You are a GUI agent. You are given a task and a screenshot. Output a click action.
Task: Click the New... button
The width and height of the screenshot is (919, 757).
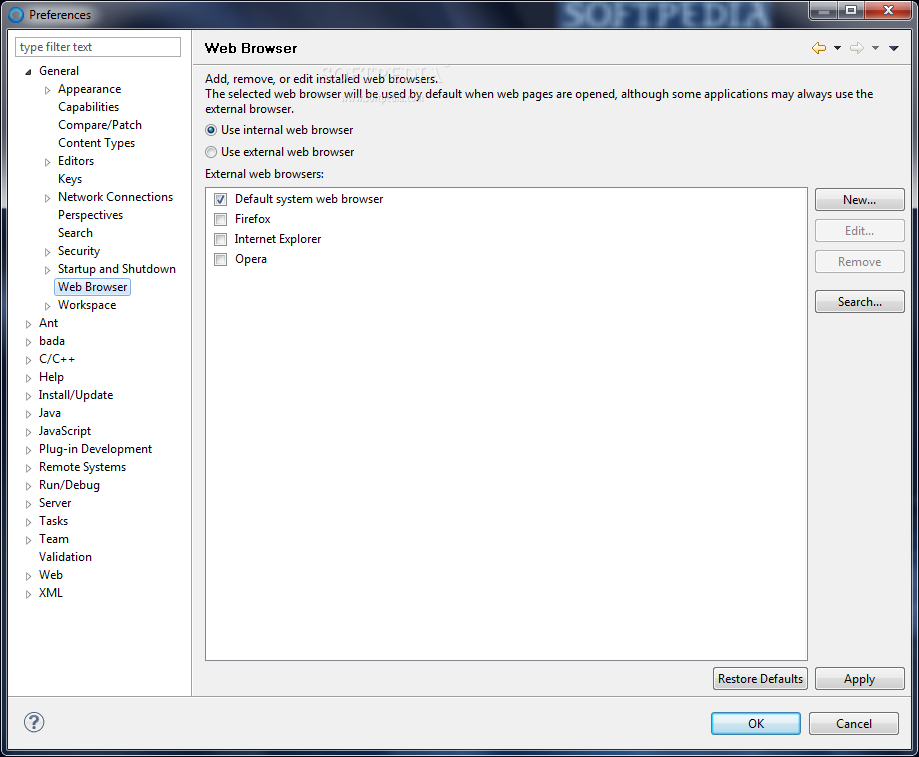(x=859, y=200)
